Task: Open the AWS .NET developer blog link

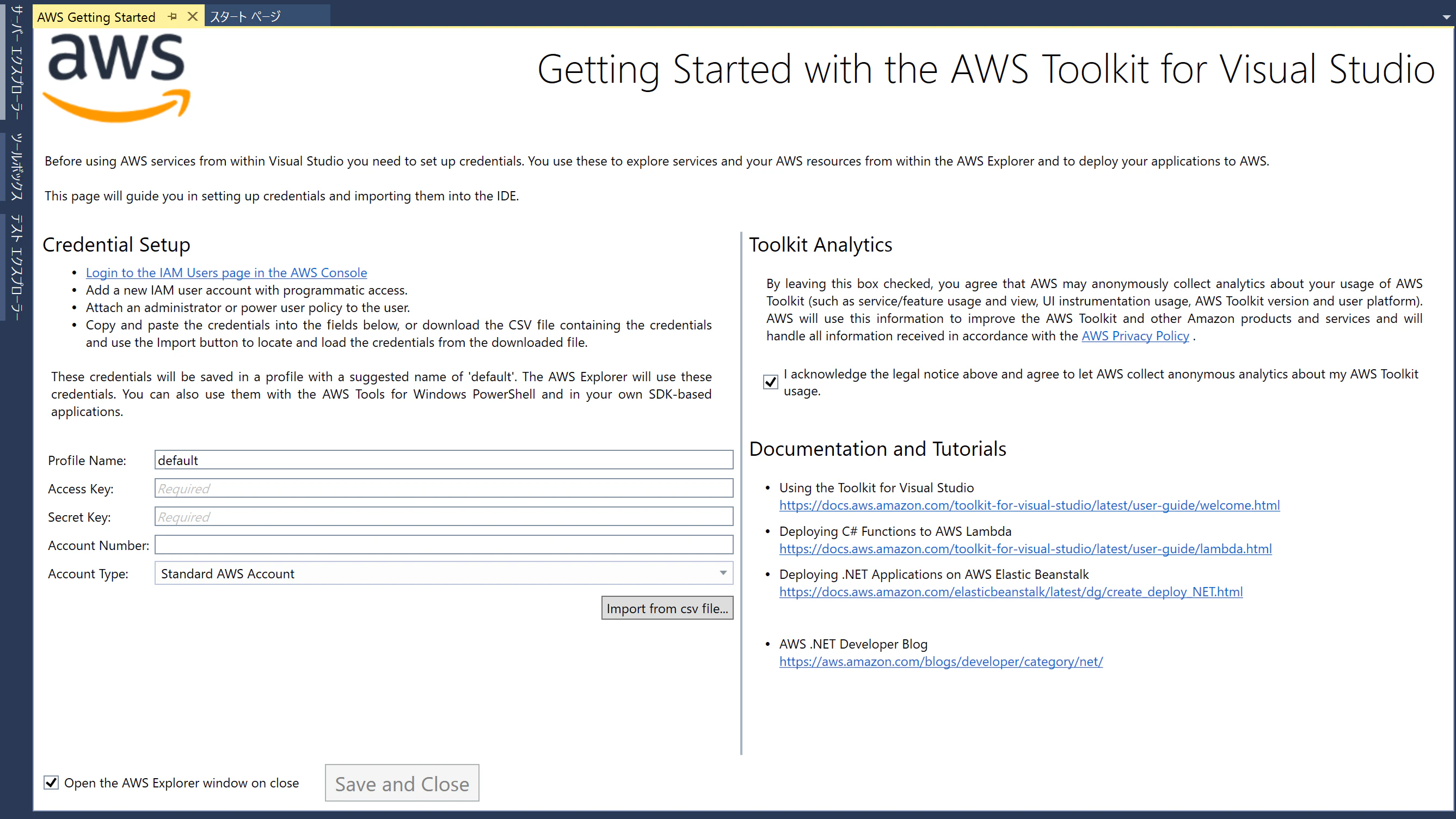Action: click(x=941, y=661)
